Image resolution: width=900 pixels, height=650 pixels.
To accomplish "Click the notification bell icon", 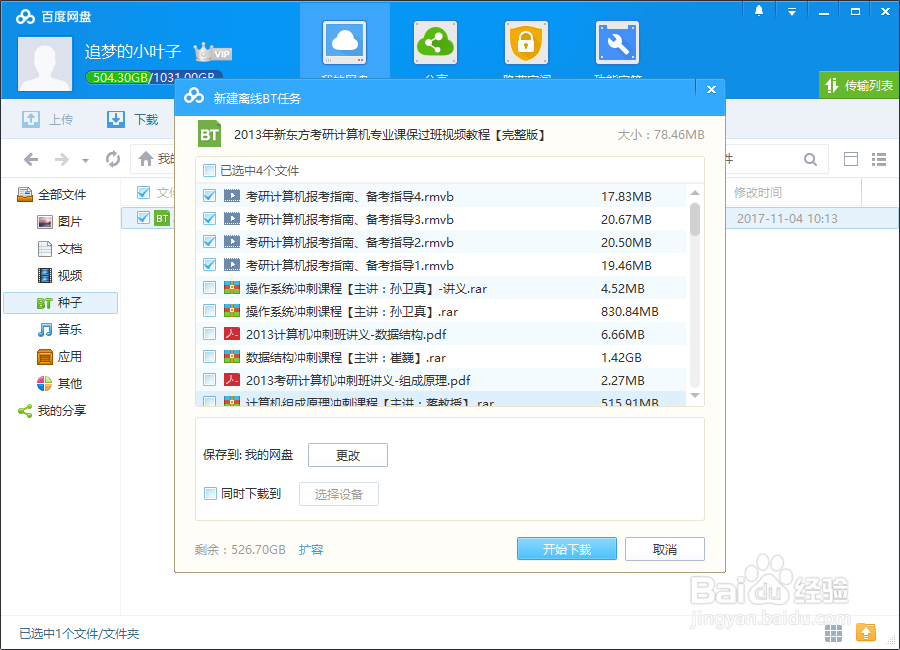I will [759, 11].
